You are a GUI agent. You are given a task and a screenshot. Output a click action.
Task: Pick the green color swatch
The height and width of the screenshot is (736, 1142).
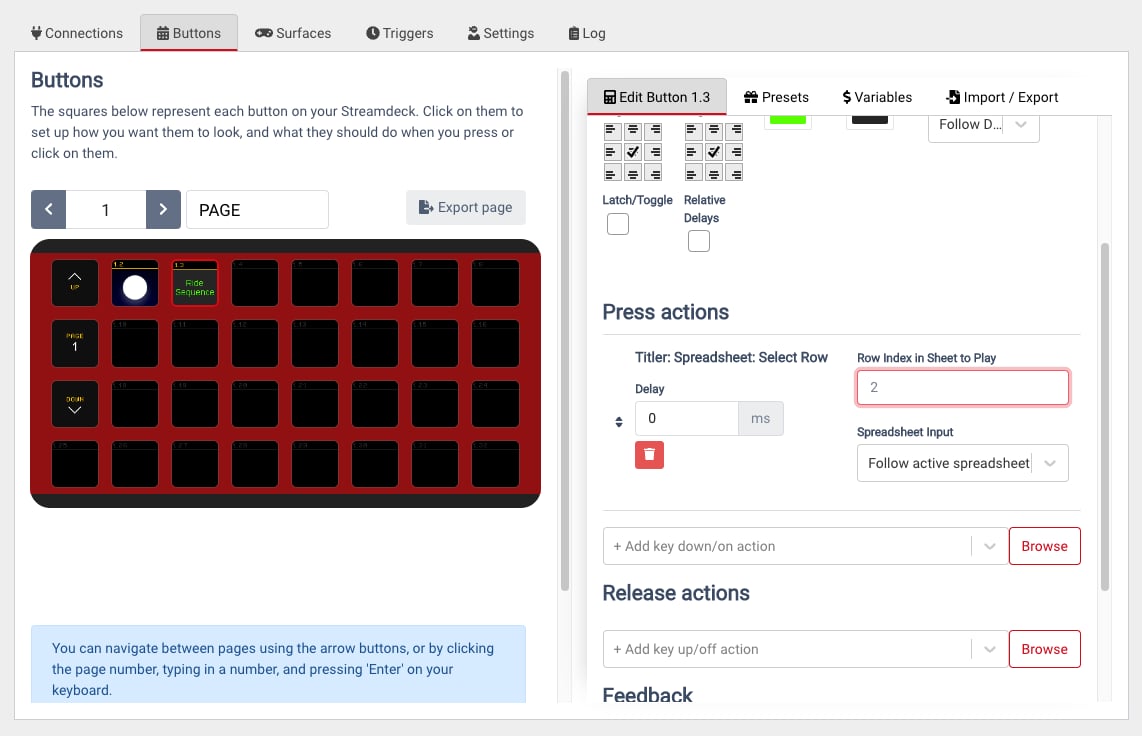[x=788, y=120]
